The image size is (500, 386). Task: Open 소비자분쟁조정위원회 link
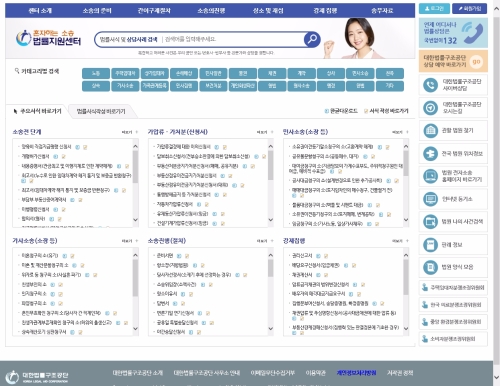click(x=453, y=339)
